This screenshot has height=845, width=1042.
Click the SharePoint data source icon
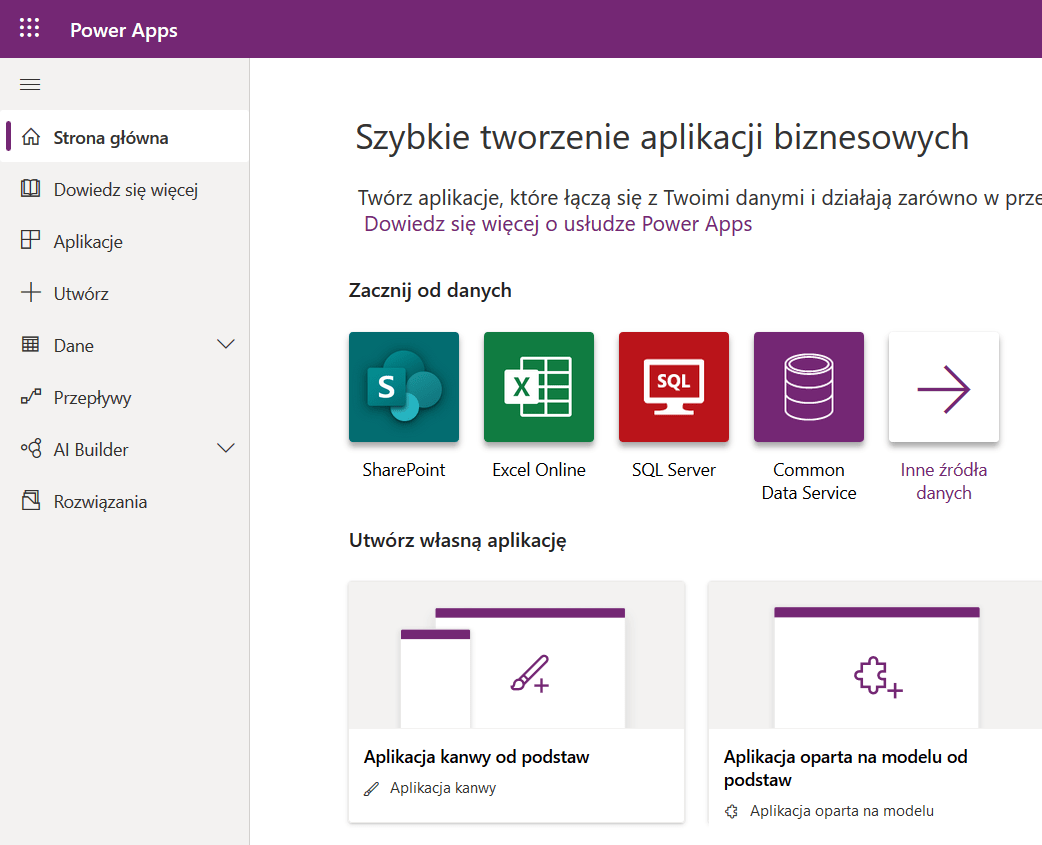(x=404, y=387)
